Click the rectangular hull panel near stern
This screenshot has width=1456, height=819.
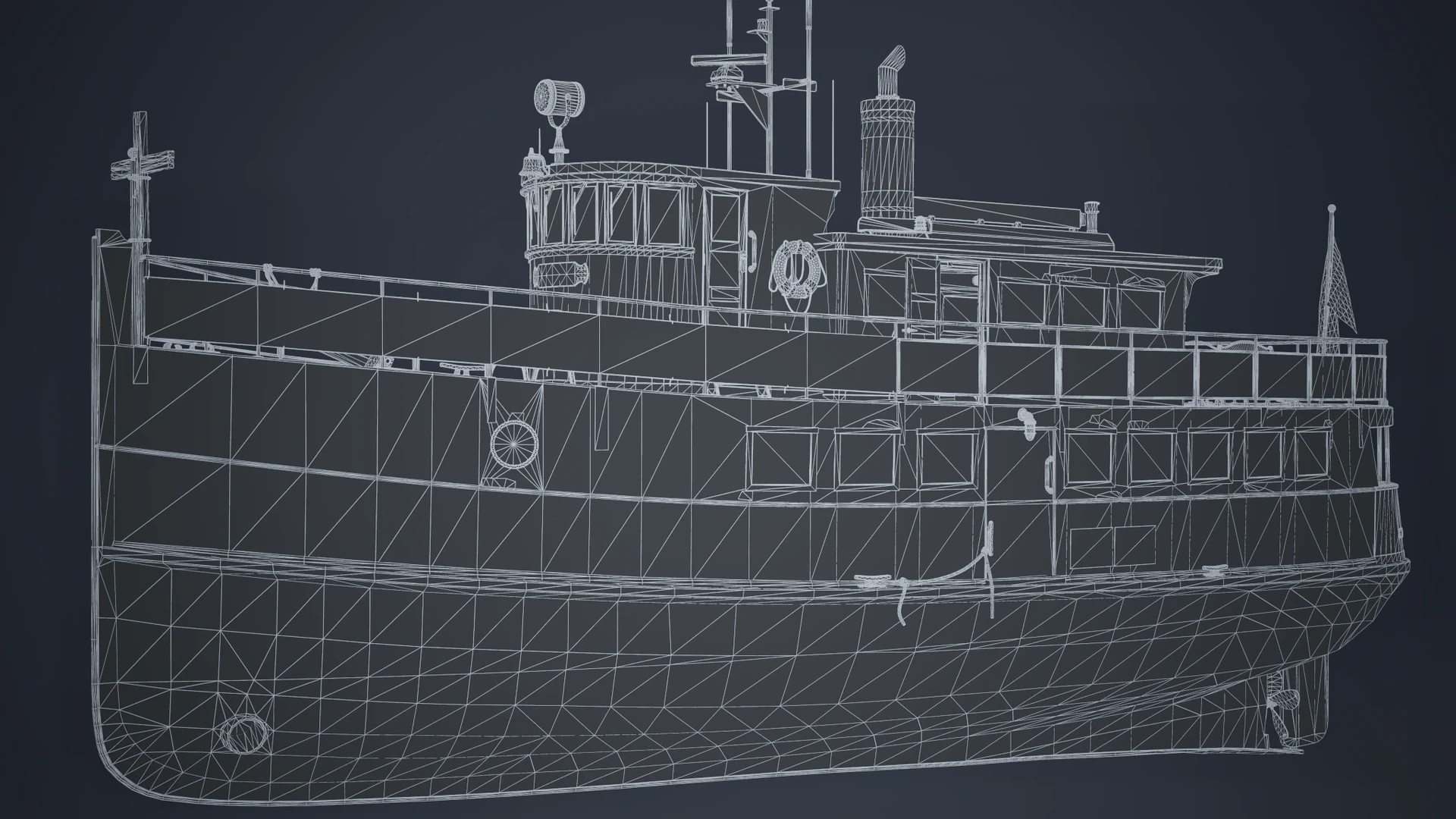click(x=1112, y=547)
